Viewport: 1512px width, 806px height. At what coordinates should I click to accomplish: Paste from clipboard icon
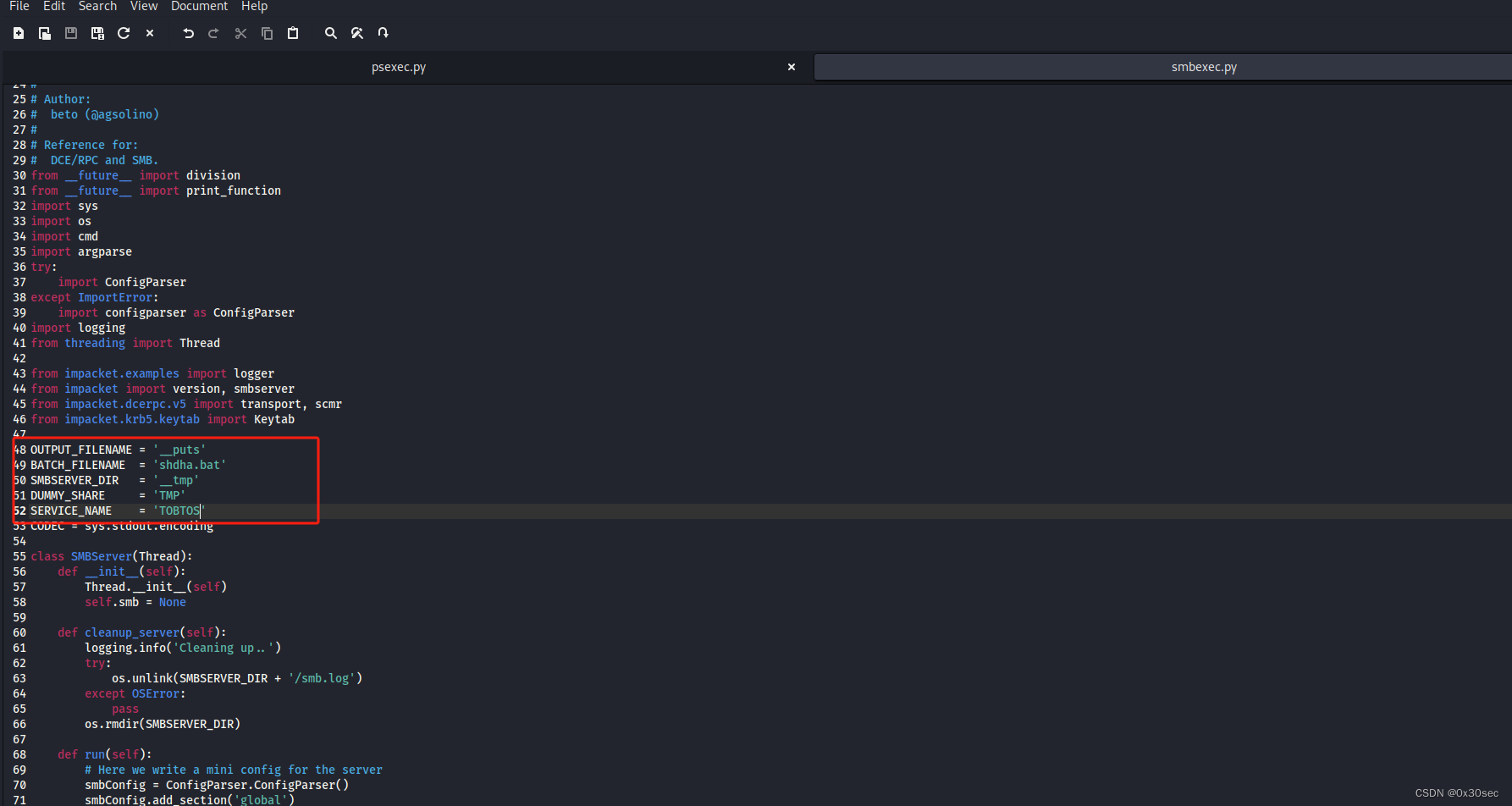pyautogui.click(x=293, y=33)
